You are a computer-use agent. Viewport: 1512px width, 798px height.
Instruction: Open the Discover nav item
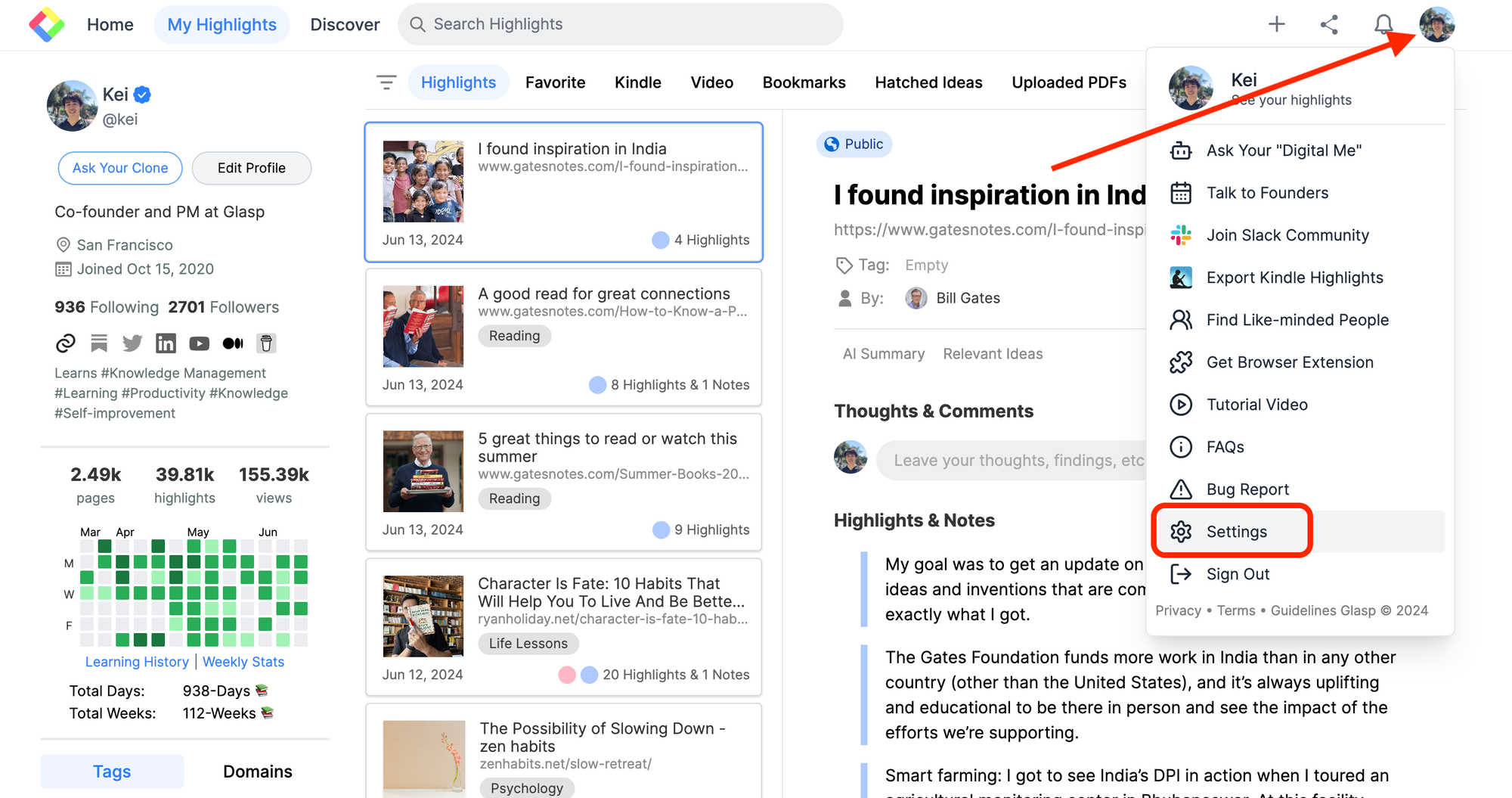point(345,24)
